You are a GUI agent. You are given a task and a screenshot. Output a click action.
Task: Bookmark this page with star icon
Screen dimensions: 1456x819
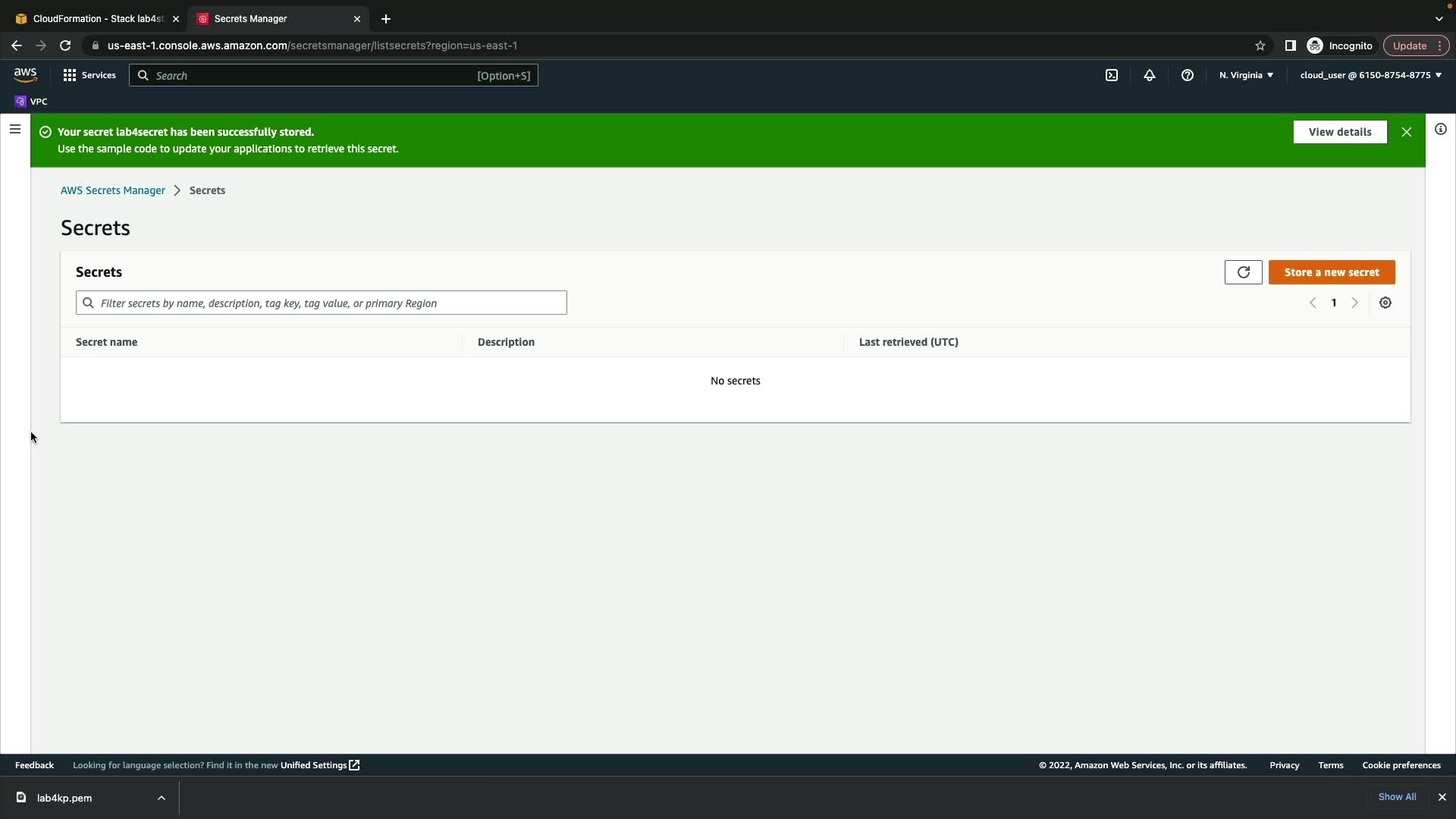[1260, 45]
